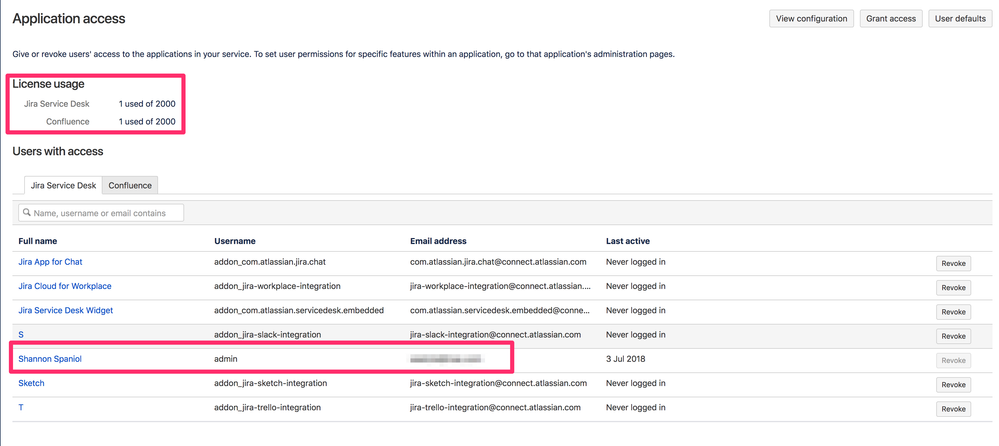Select the username addon_jira-workplace-integration

(278, 286)
